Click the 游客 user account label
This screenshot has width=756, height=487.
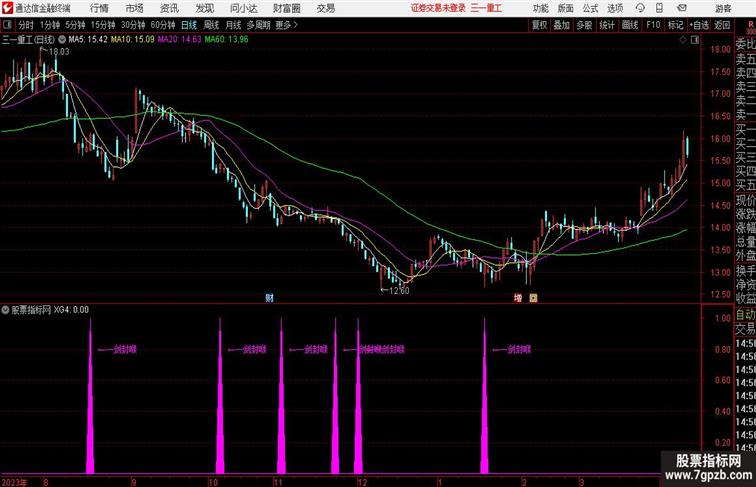(723, 8)
